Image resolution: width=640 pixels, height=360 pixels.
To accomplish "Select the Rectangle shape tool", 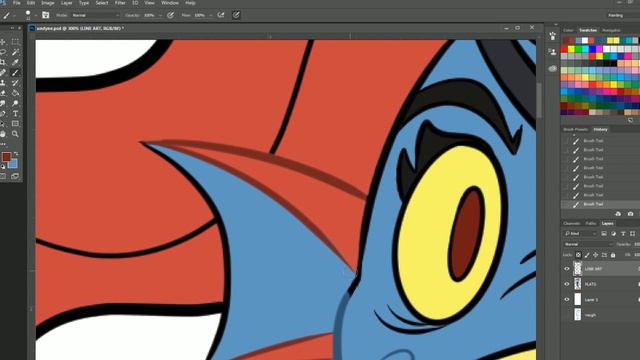I will point(16,124).
